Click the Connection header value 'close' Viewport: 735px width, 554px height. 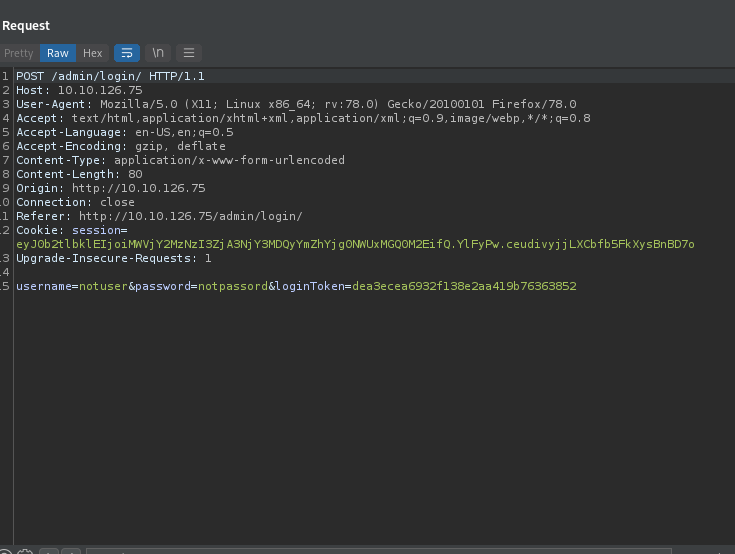117,202
